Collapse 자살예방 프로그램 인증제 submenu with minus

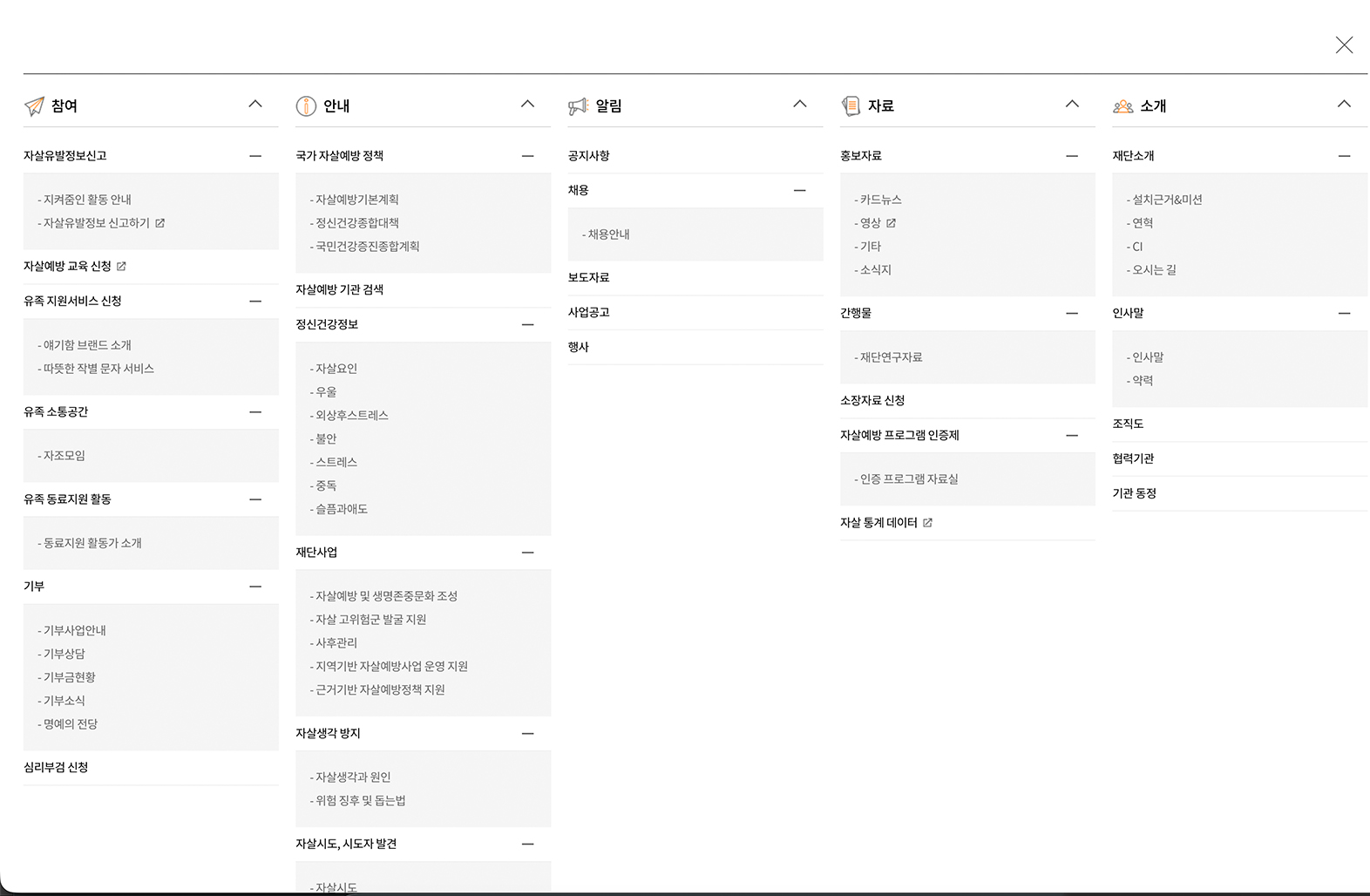coord(1072,436)
